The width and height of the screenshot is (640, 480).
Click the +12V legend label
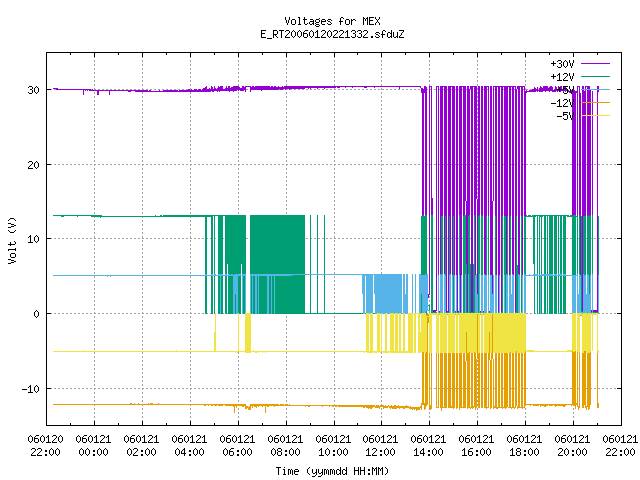point(562,77)
